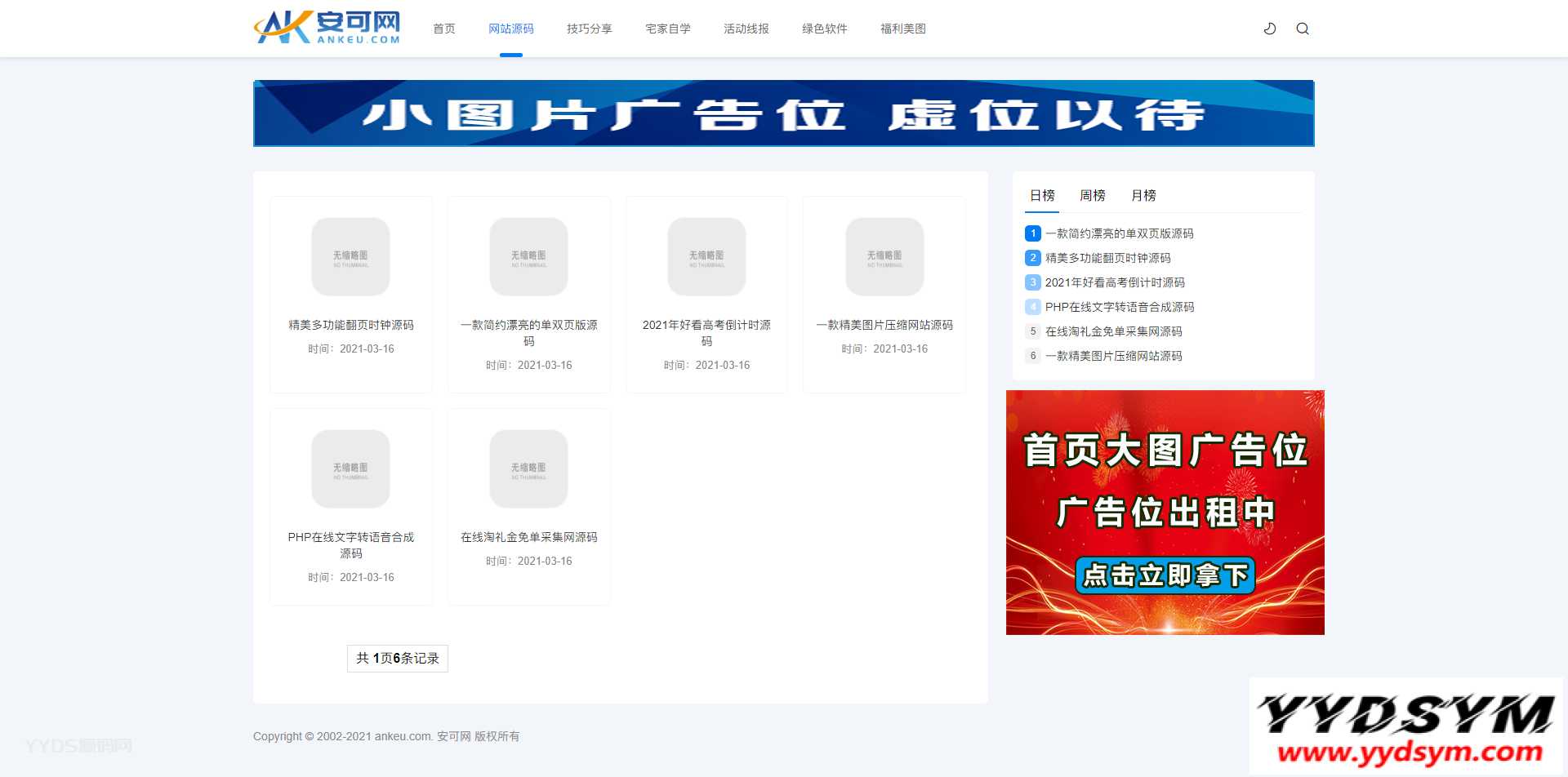Click thumbnail of 在线淘礼金免单采集网源码
Image resolution: width=1568 pixels, height=777 pixels.
528,468
